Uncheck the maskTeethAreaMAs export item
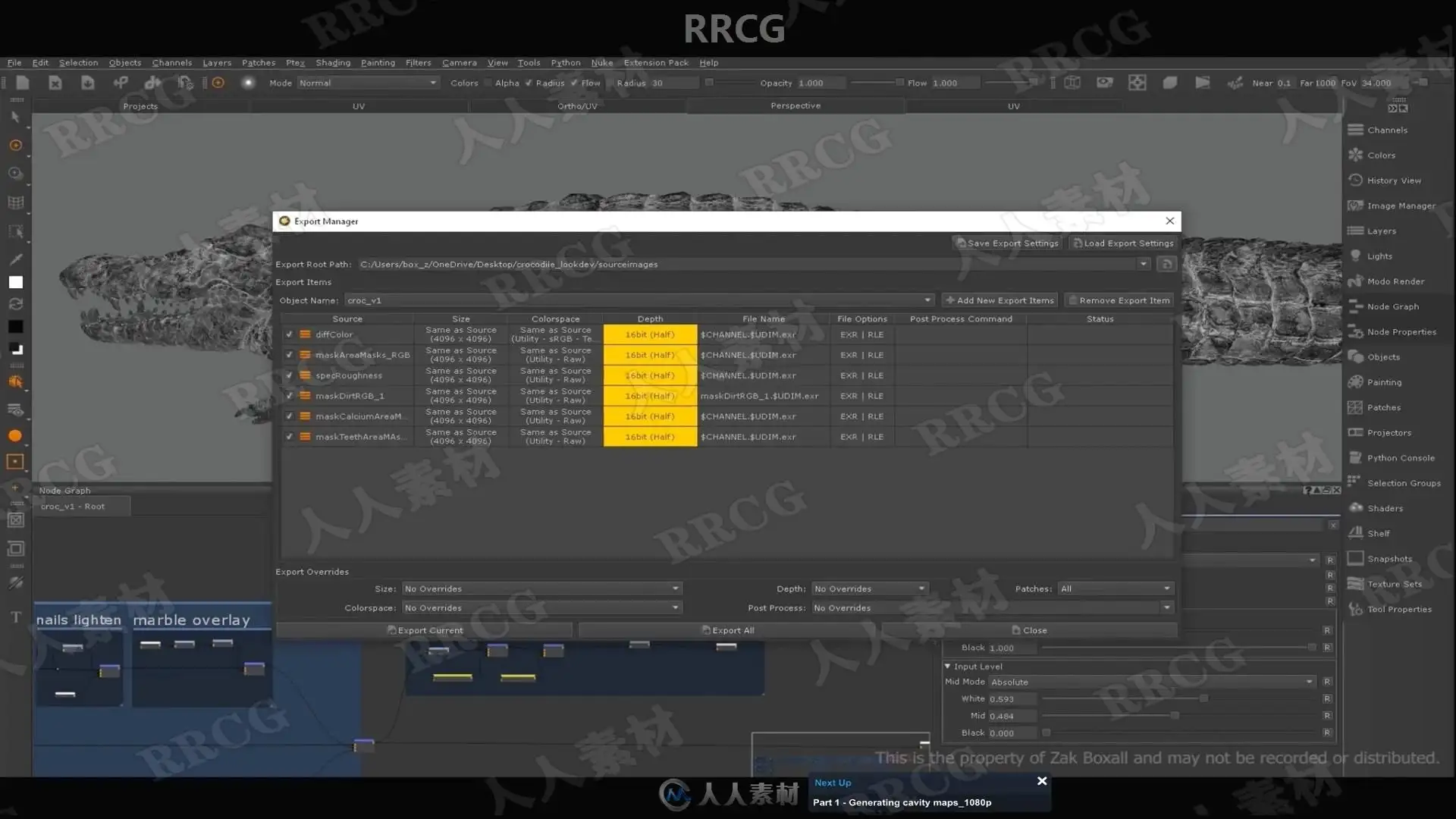Screen dimensions: 1456x819 pos(289,437)
